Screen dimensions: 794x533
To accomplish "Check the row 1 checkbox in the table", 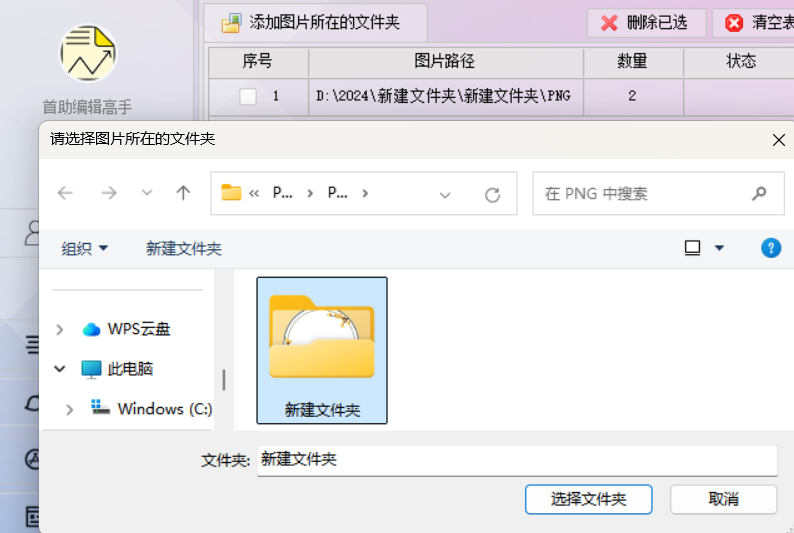I will 248,96.
